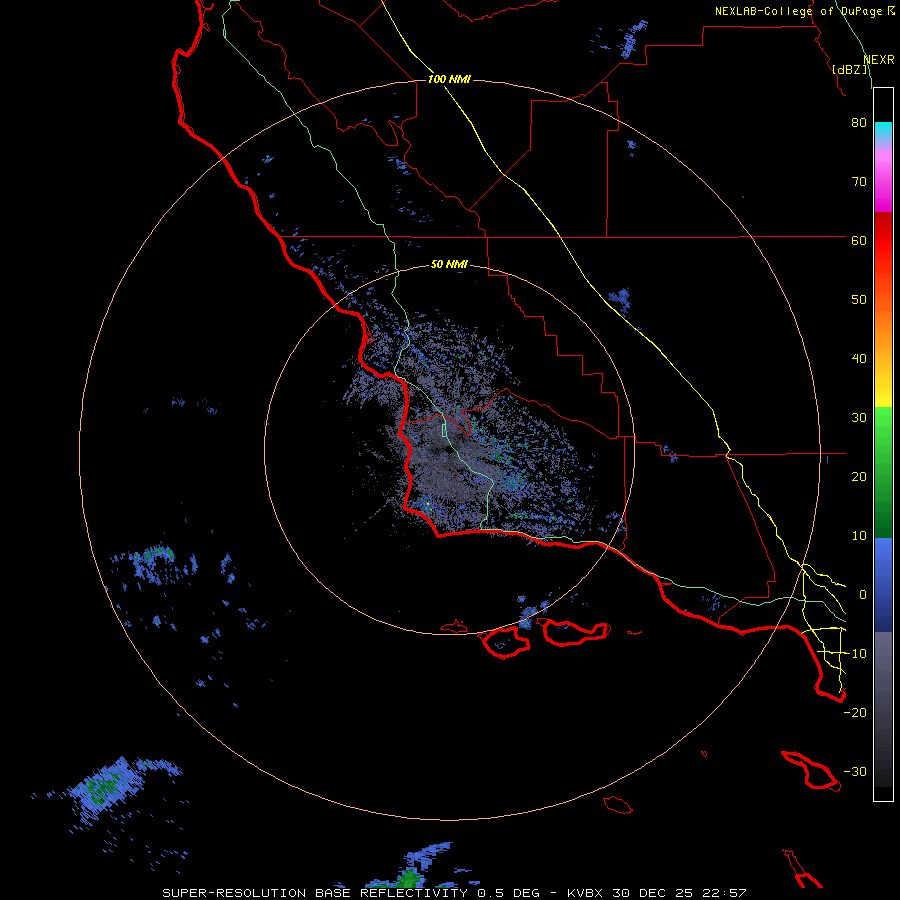Click the 40 value on the dBZ scale
Viewport: 900px width, 900px height.
(859, 359)
